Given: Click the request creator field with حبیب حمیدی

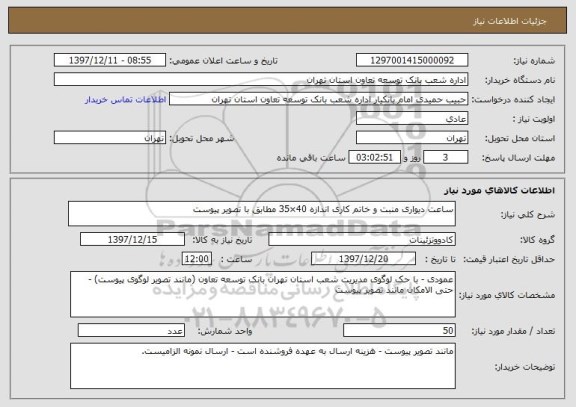Looking at the screenshot, I should click(318, 99).
